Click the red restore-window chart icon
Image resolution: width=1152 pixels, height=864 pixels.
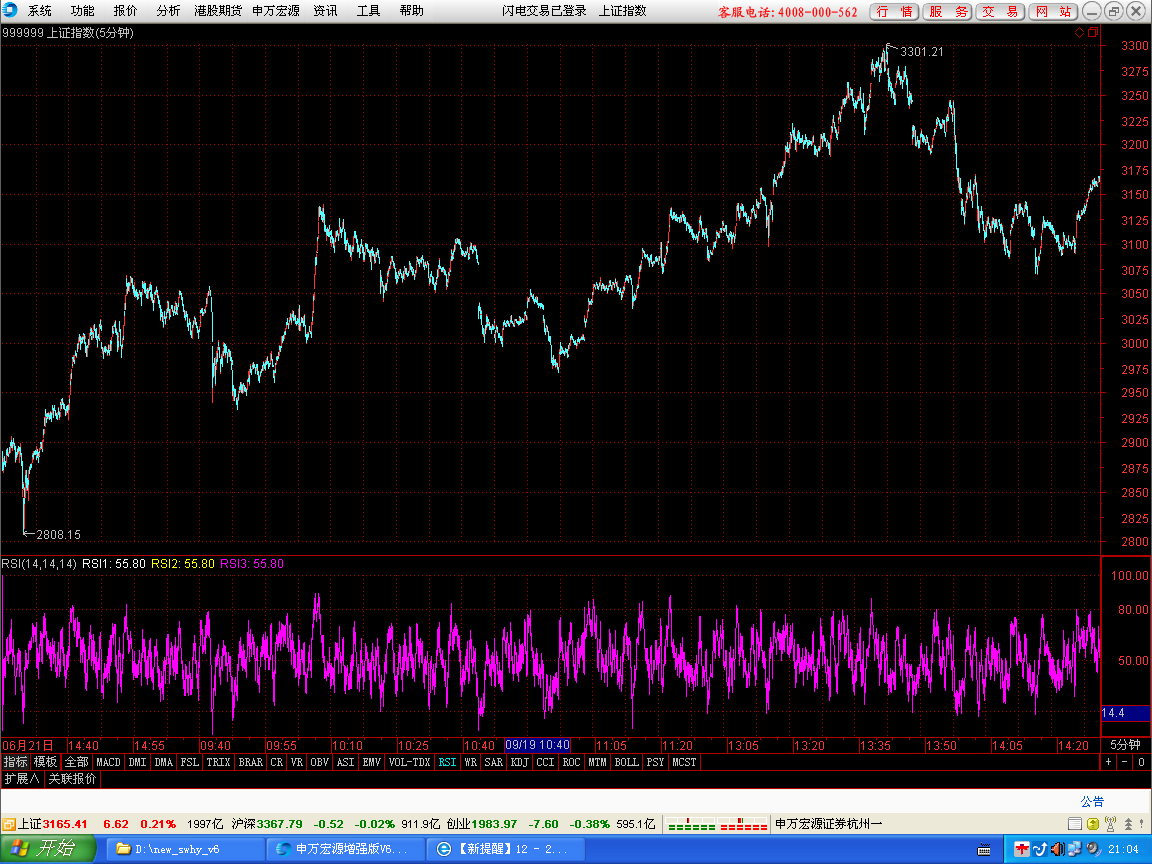tap(1092, 32)
